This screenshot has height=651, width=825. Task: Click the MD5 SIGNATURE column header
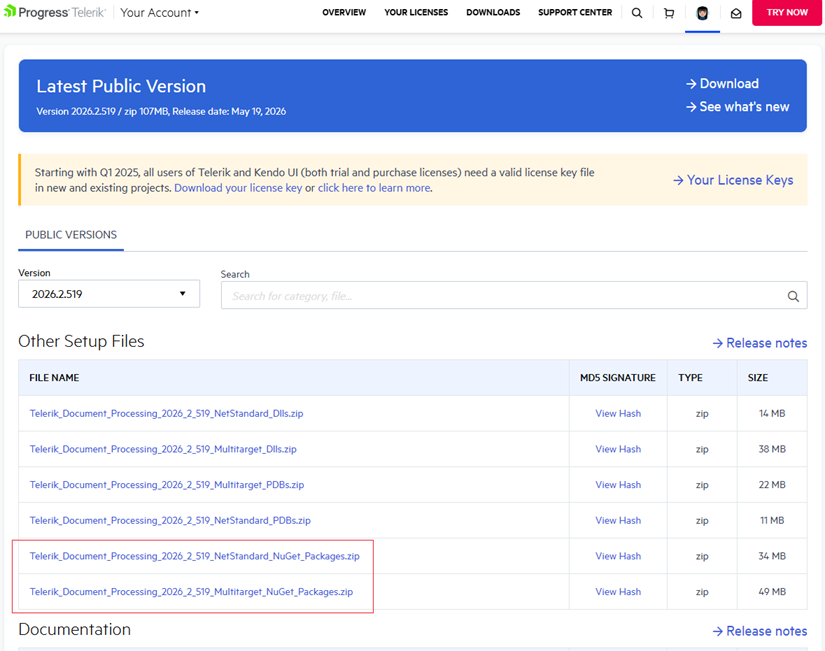tap(618, 378)
